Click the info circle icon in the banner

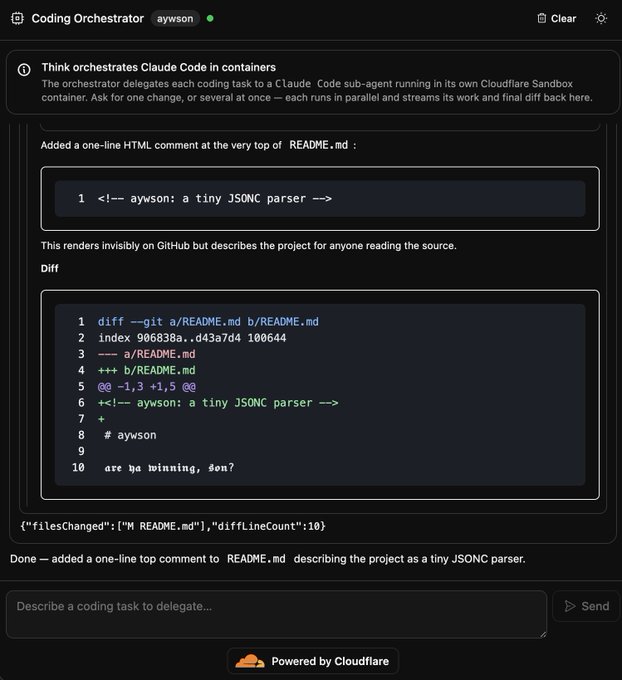[24, 69]
